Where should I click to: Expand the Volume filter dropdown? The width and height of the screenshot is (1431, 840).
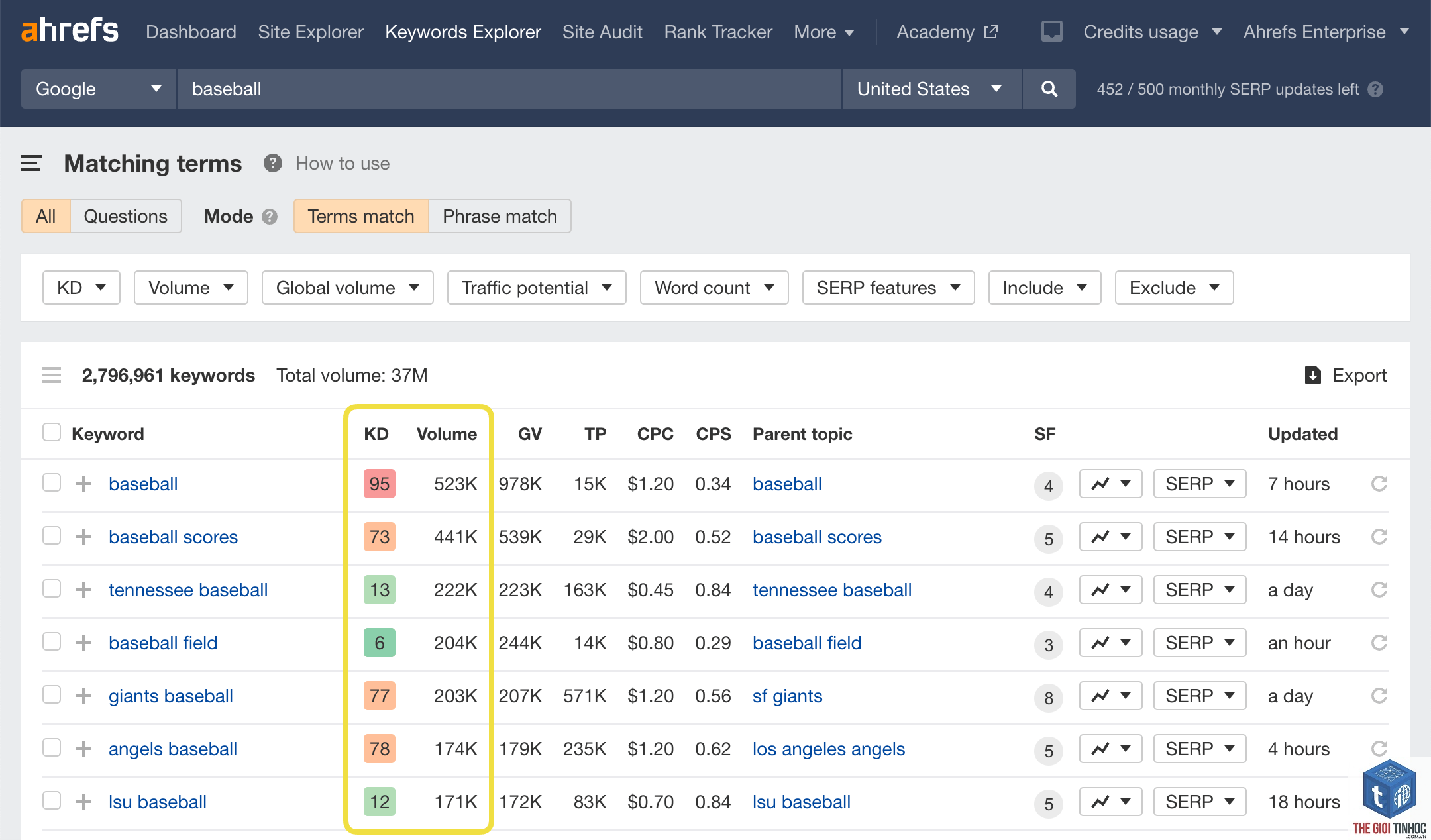[x=191, y=288]
